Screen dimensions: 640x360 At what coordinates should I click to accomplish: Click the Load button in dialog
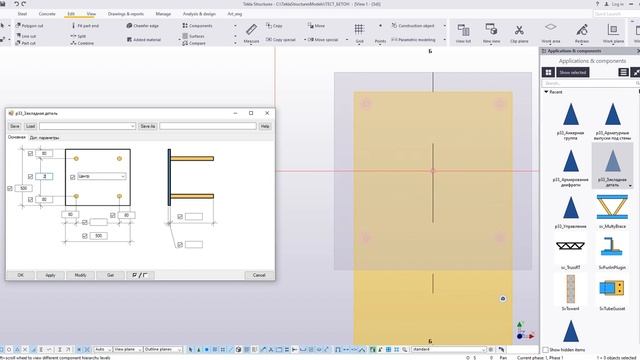31,126
